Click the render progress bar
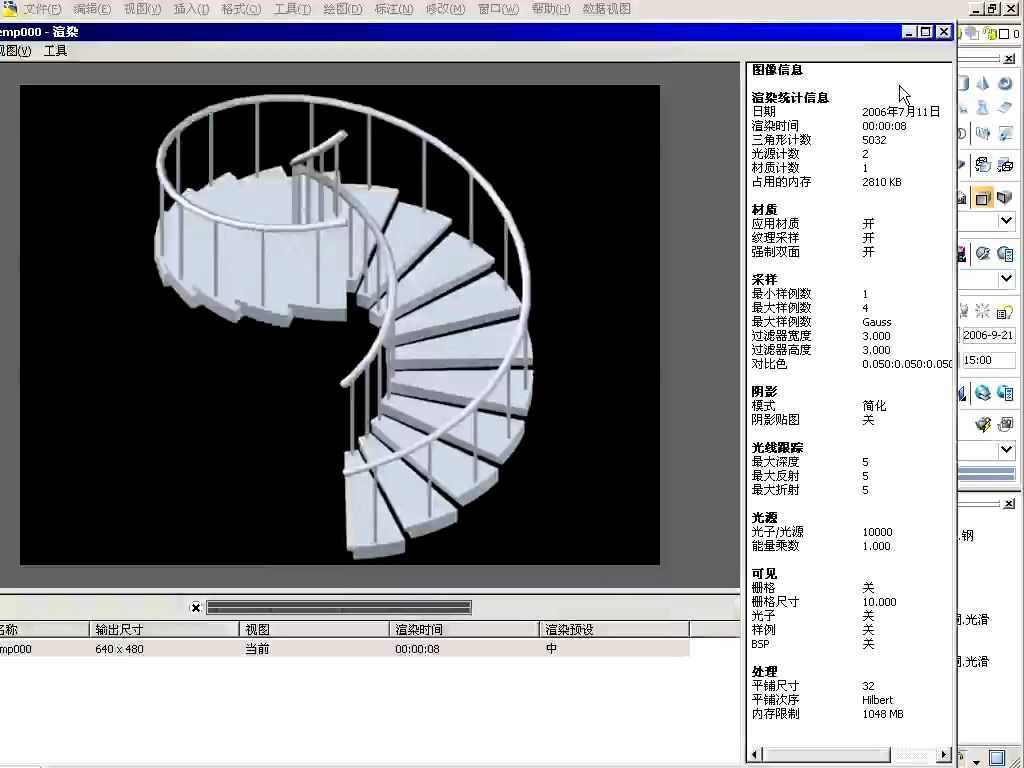Screen dimensions: 1024x768 (339, 608)
